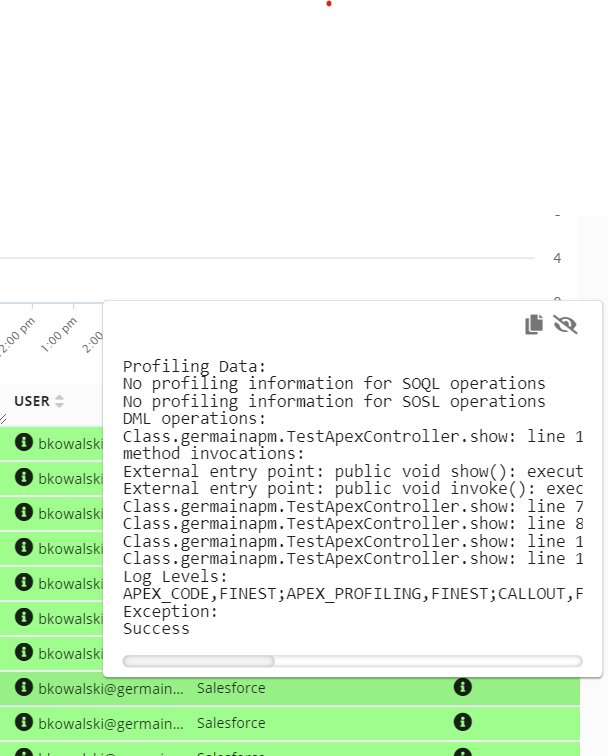Click the sort arrows beside USER header
The width and height of the screenshot is (608, 756).
[x=59, y=401]
